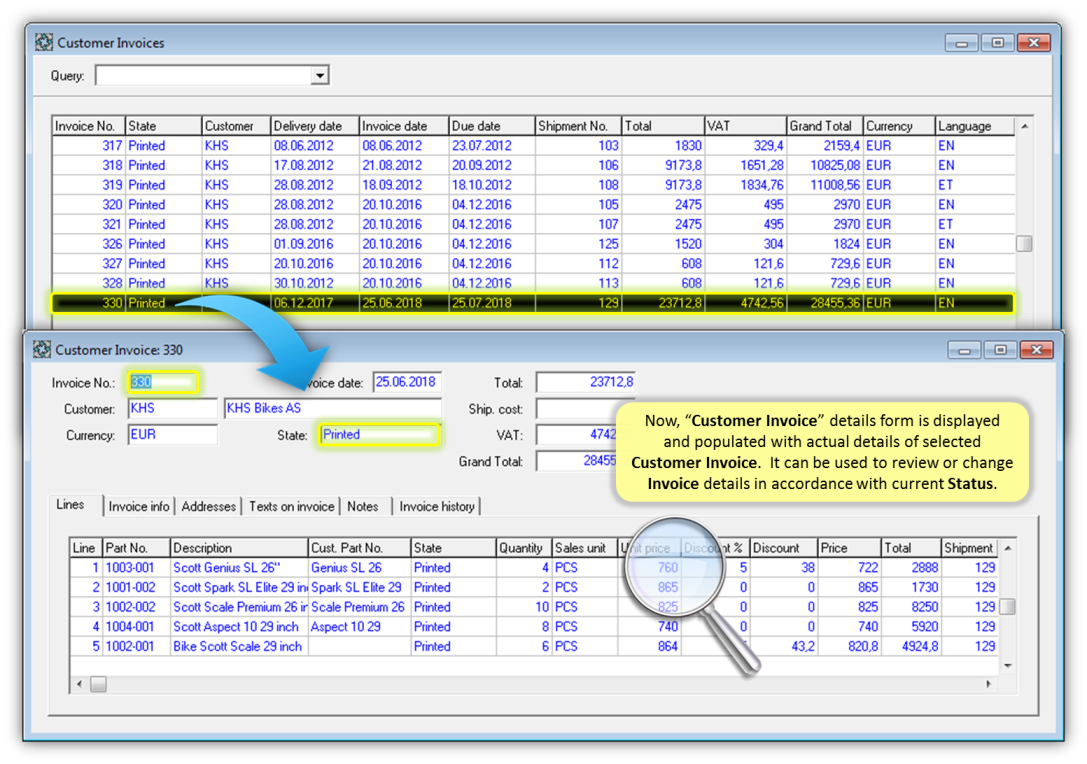
Task: Click inside the Query combo box field
Action: click(203, 76)
